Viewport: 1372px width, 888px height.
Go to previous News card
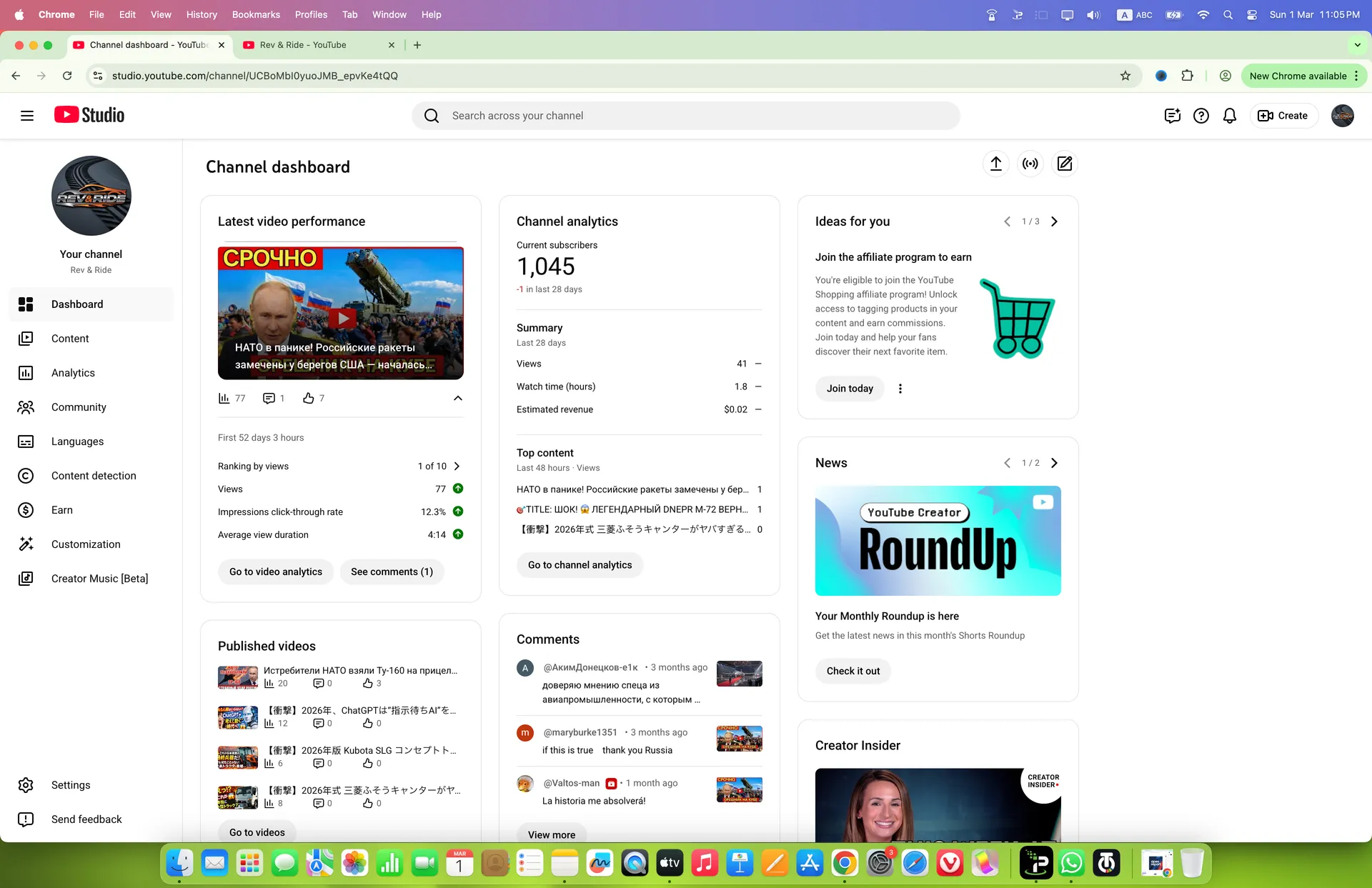pyautogui.click(x=1008, y=463)
